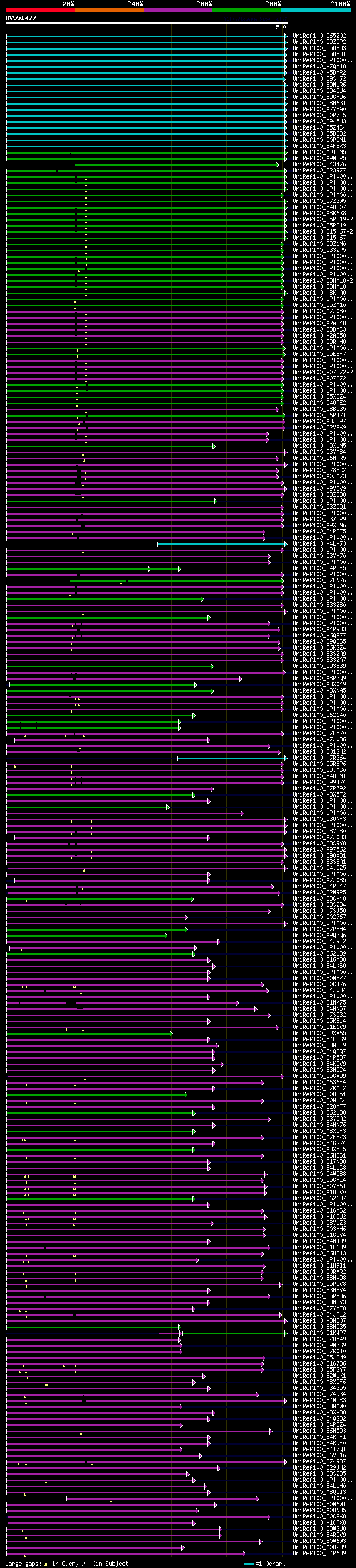
Task: Select label UniRef100_Q29JH2
Action: [x=319, y=1468]
